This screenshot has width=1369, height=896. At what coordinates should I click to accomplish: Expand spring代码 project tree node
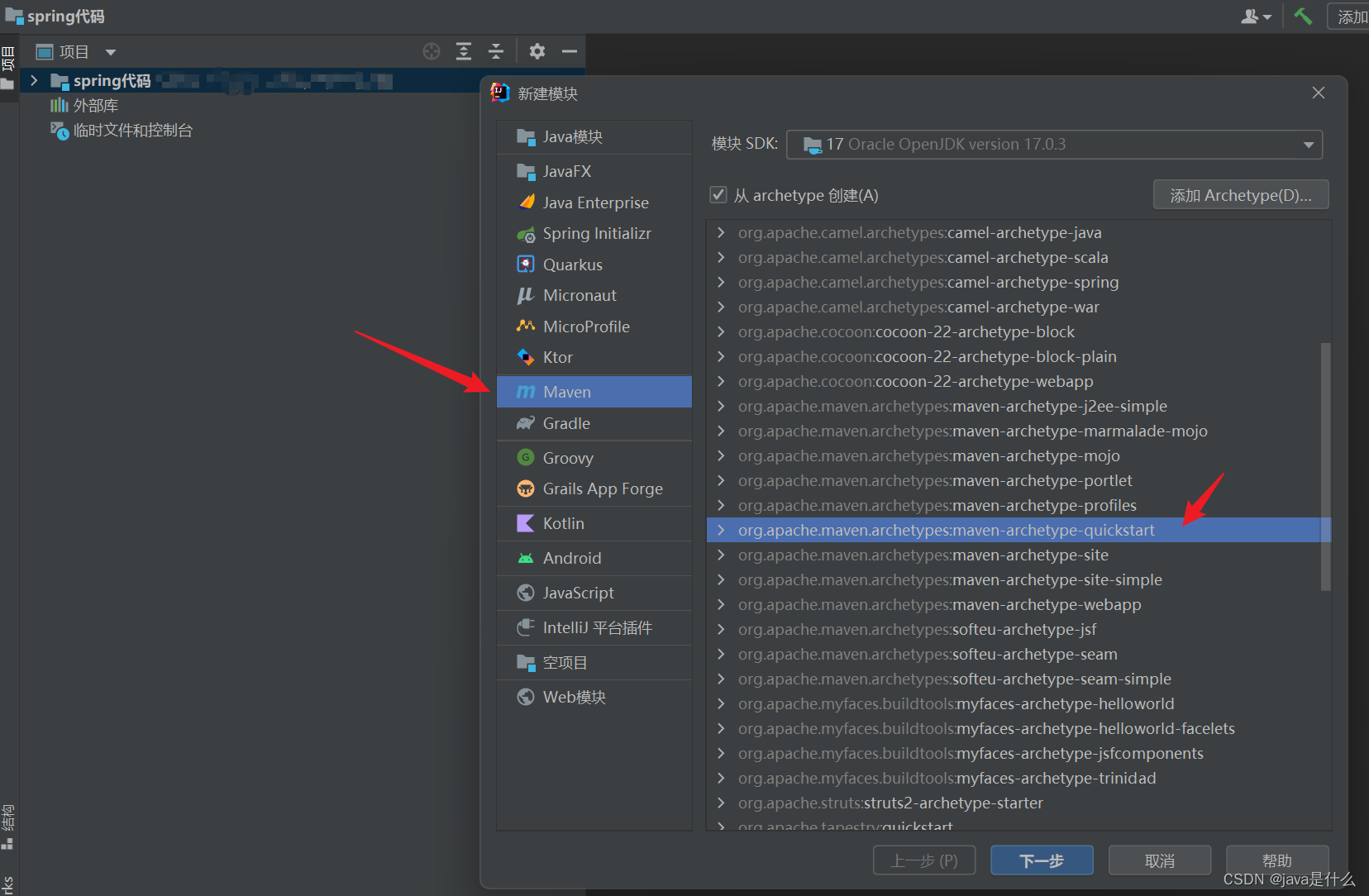coord(34,80)
